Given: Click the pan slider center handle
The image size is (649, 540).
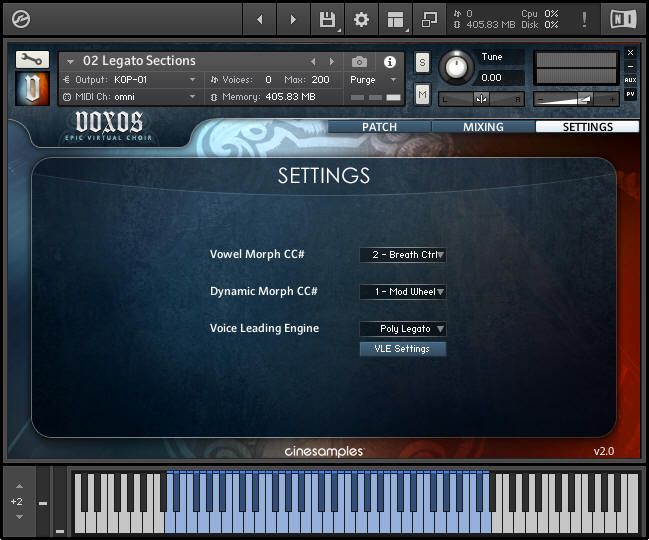Looking at the screenshot, I should [x=481, y=99].
